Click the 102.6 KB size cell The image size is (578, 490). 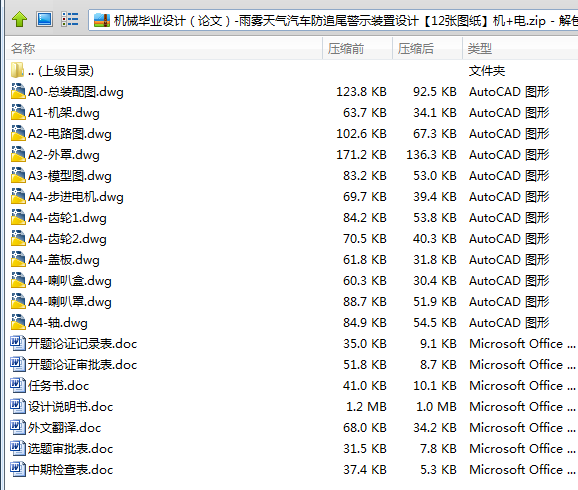coord(361,133)
